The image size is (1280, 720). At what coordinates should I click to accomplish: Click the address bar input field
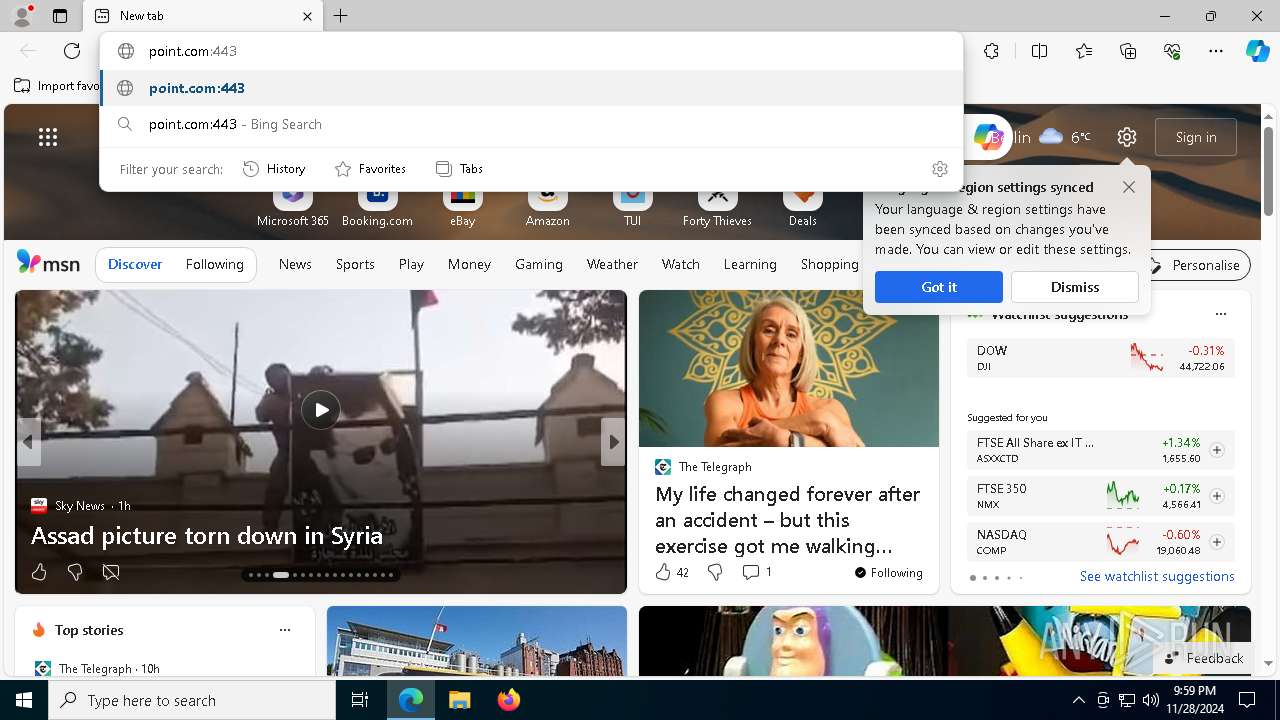[531, 51]
